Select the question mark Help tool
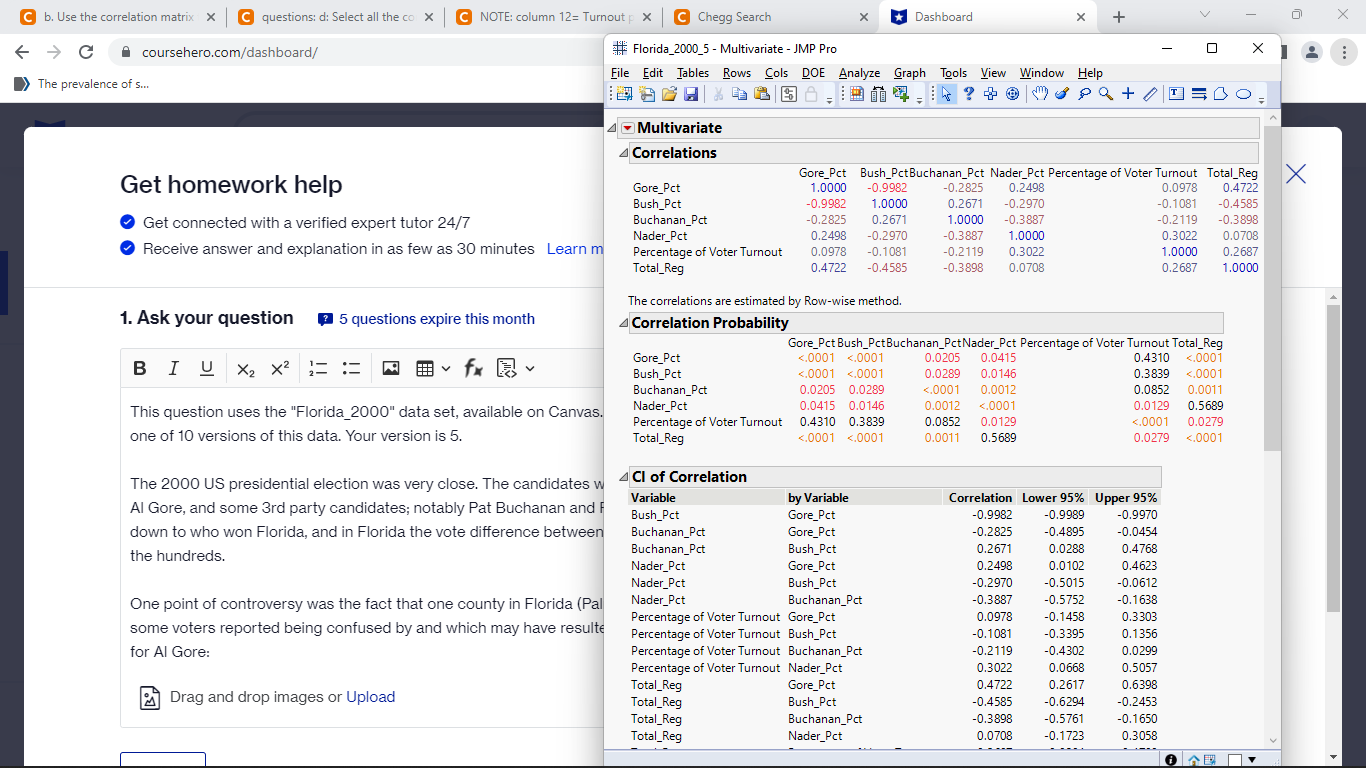The width and height of the screenshot is (1366, 768). pyautogui.click(x=970, y=94)
